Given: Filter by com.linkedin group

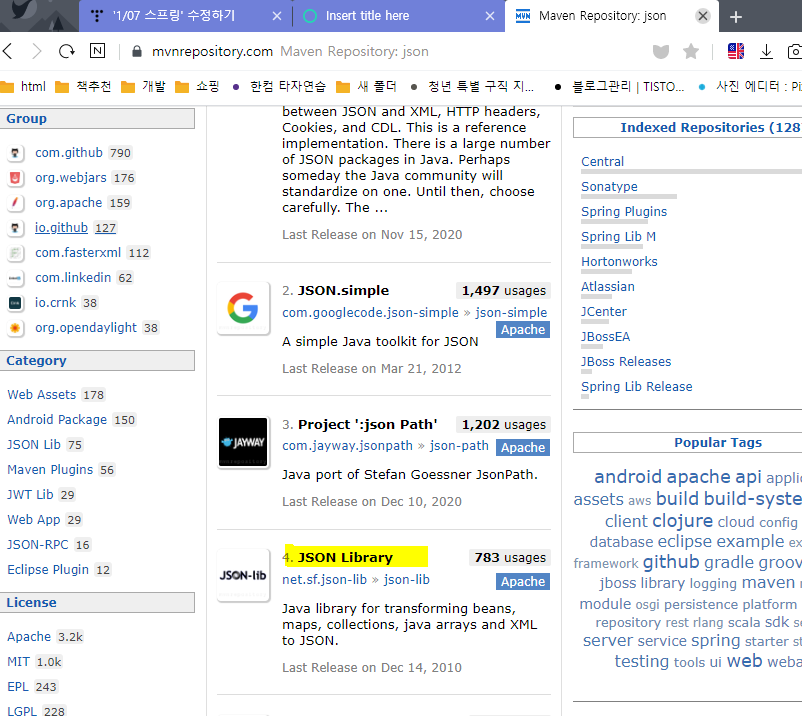Looking at the screenshot, I should coord(73,278).
